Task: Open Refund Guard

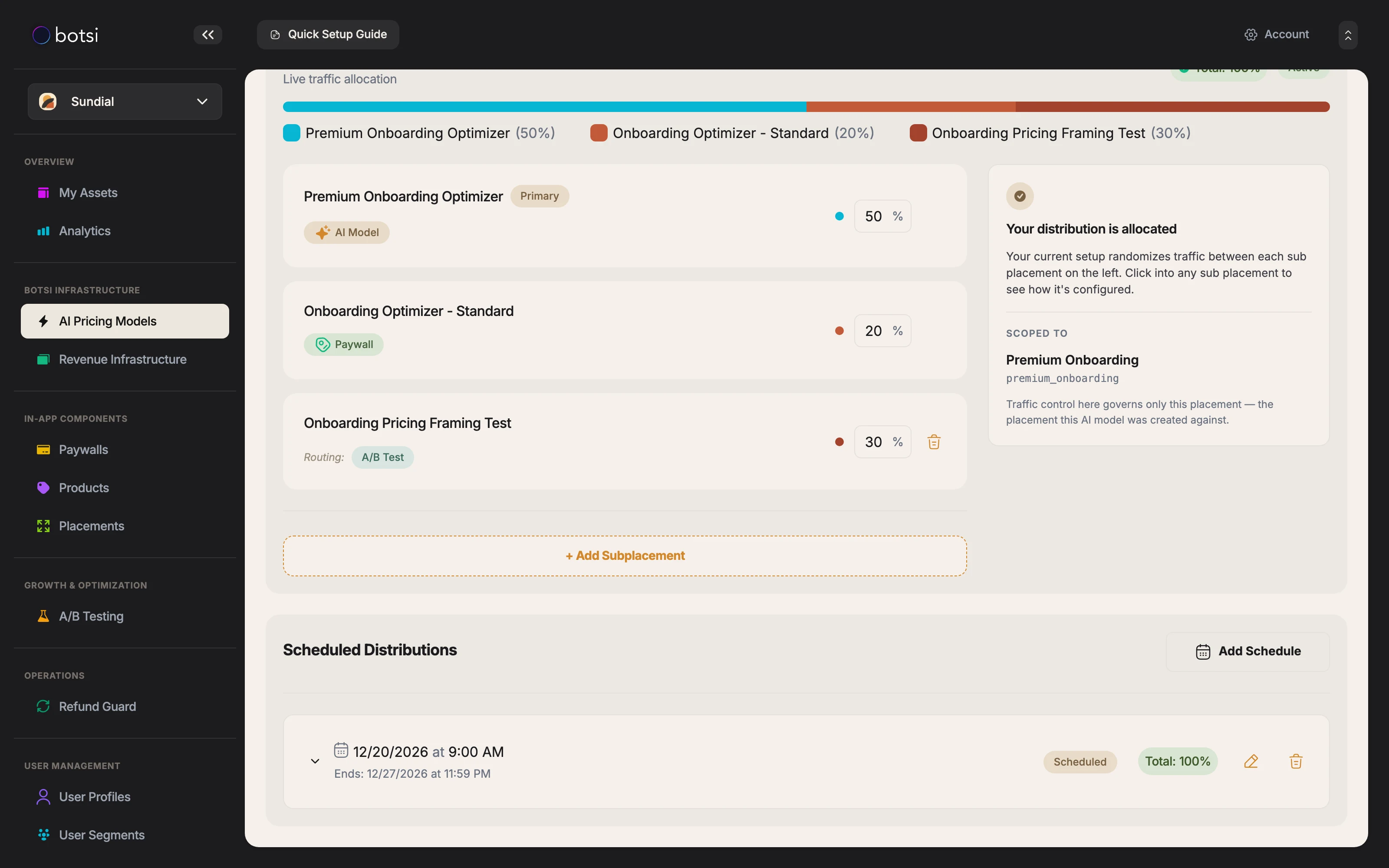Action: (125, 706)
